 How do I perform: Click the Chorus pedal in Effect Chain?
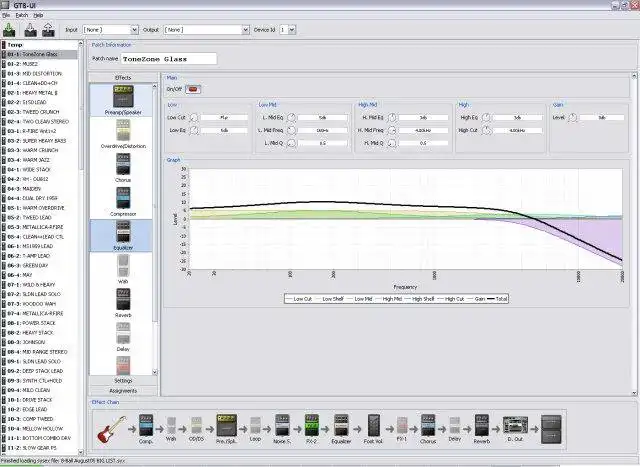428,426
